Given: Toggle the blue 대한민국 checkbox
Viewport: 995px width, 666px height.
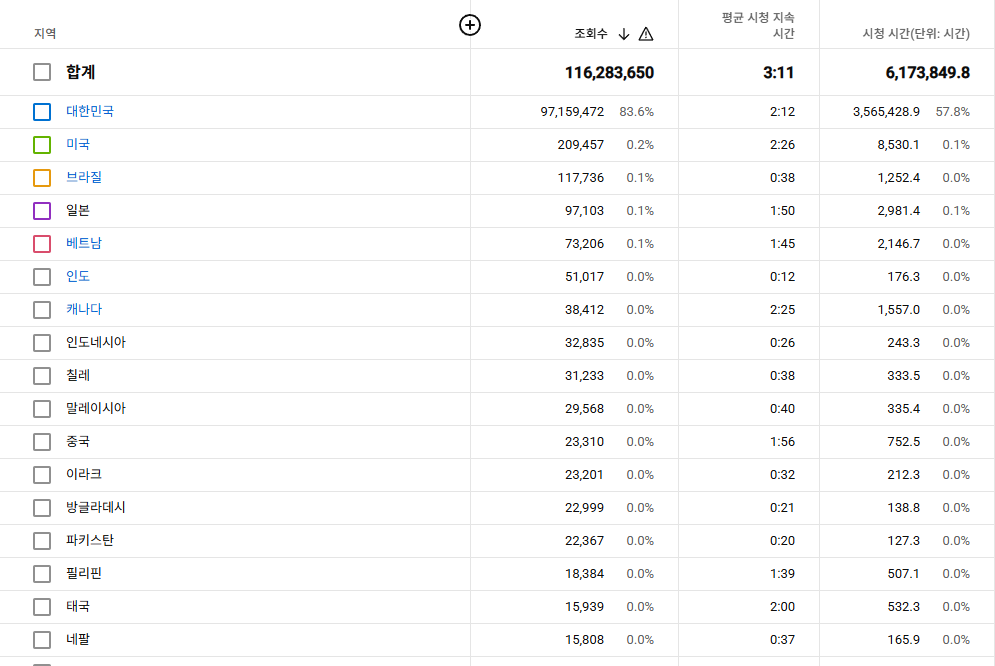Looking at the screenshot, I should 42,112.
